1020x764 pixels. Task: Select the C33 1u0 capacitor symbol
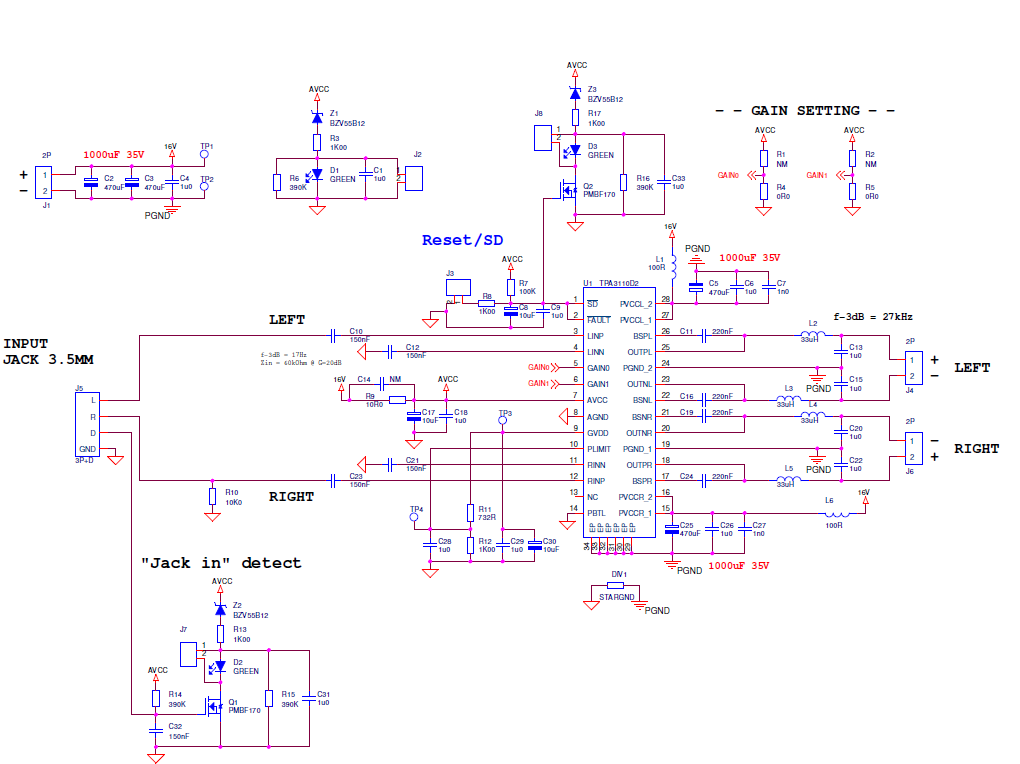664,182
